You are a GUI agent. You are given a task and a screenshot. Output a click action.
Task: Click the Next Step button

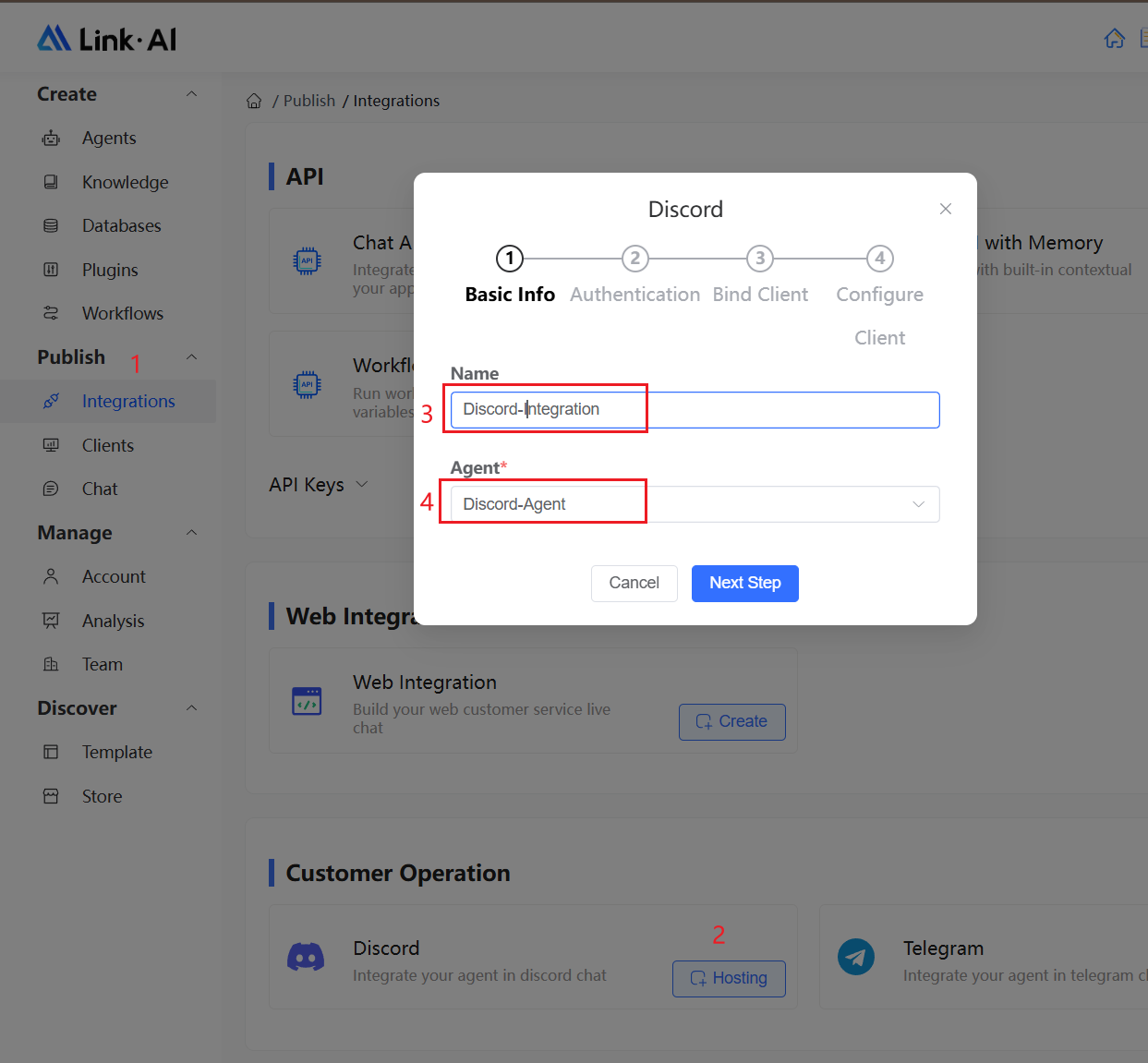(745, 584)
